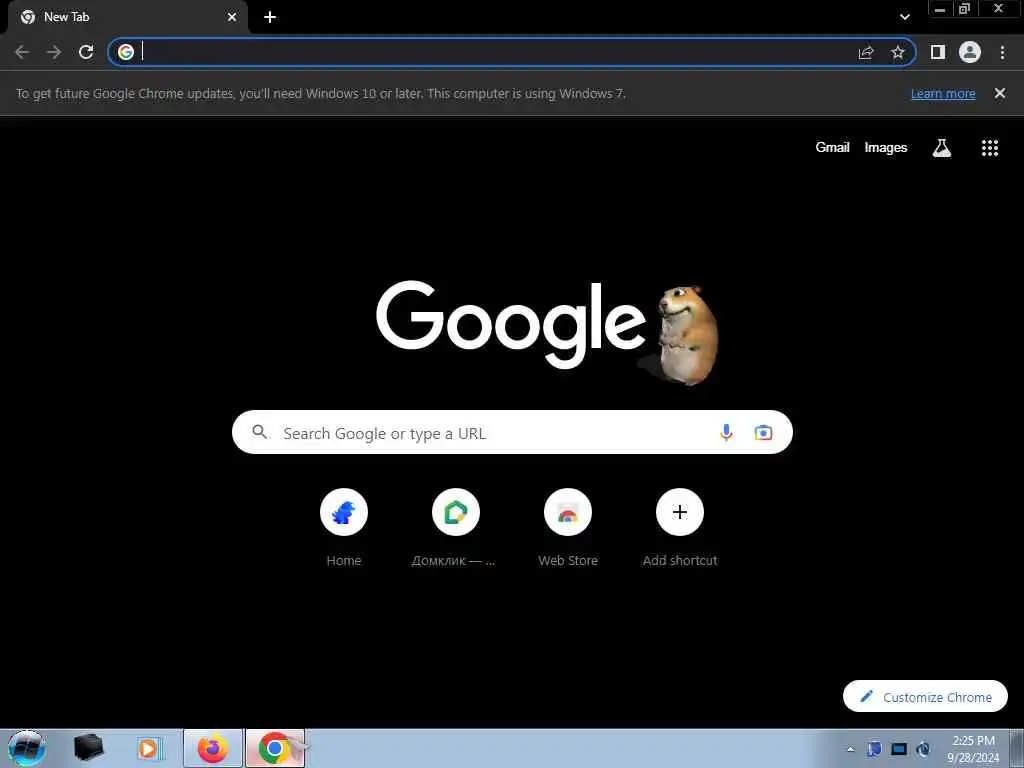
Task: Click the Search Google or type a URL box
Action: [512, 432]
